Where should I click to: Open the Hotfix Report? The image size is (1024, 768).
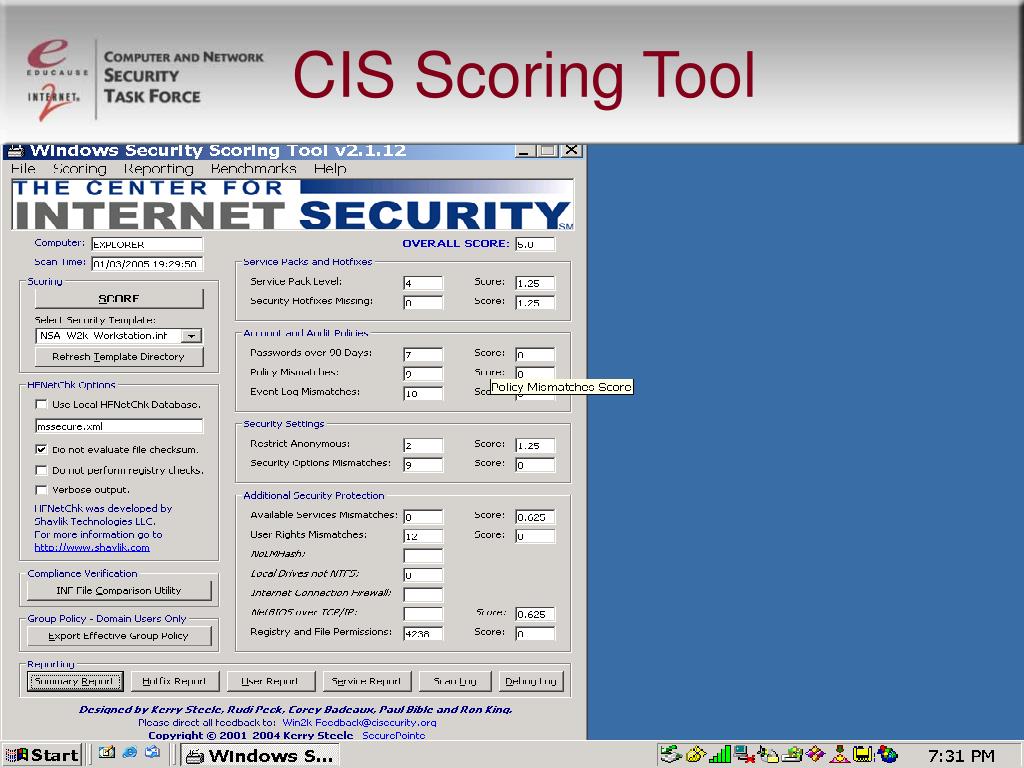pos(174,681)
